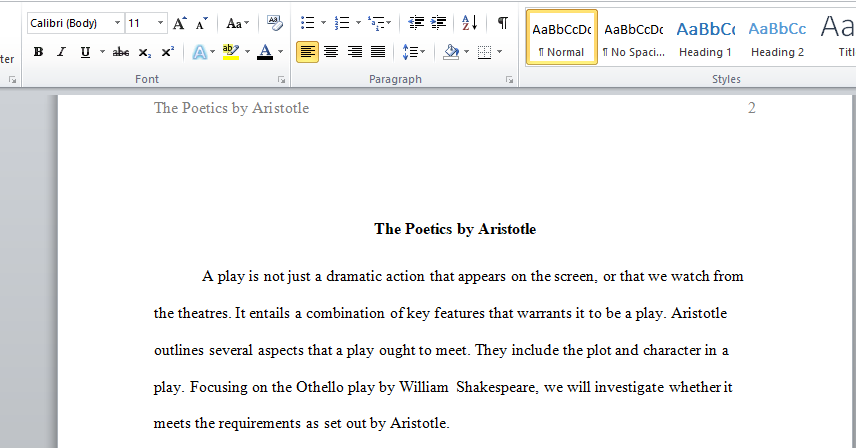Open the Shading dropdown arrow
This screenshot has height=448, width=856.
[467, 52]
